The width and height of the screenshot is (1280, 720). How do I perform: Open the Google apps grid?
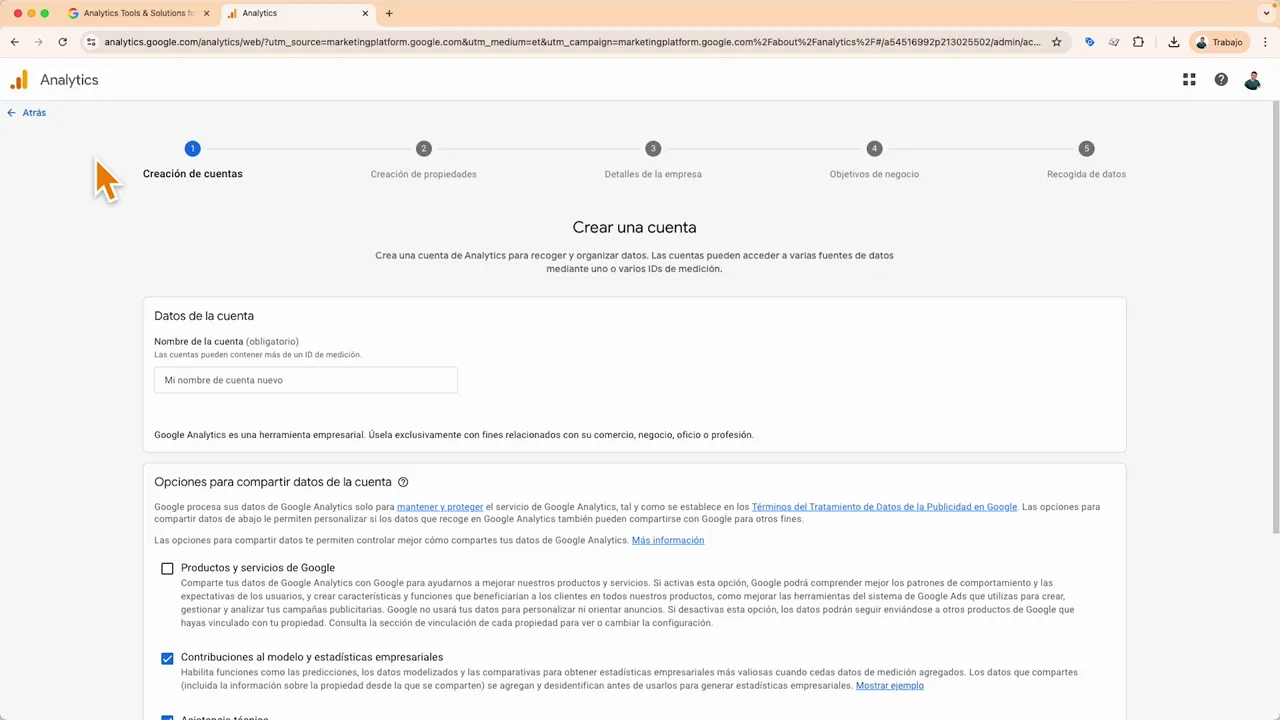pos(1189,79)
